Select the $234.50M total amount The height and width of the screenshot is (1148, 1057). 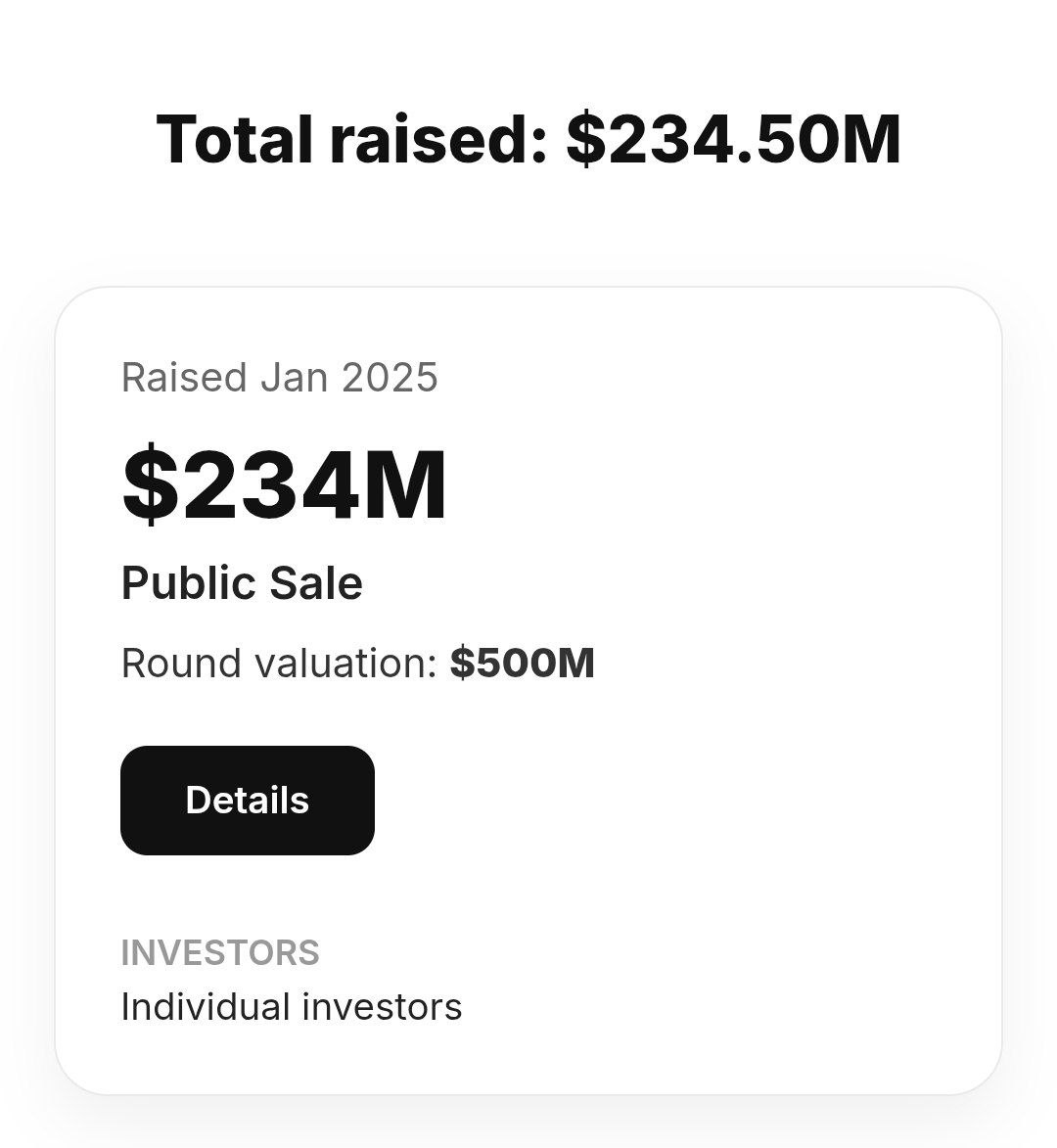pyautogui.click(x=733, y=139)
